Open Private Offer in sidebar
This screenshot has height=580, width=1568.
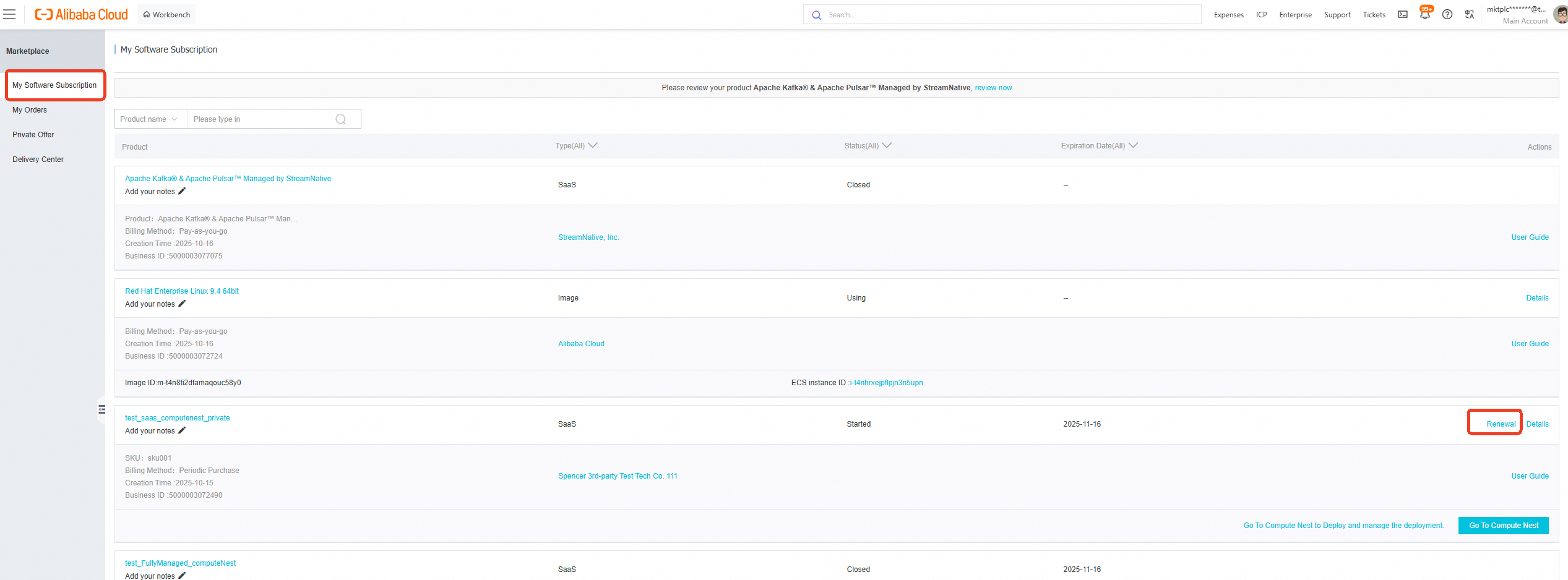click(x=33, y=135)
